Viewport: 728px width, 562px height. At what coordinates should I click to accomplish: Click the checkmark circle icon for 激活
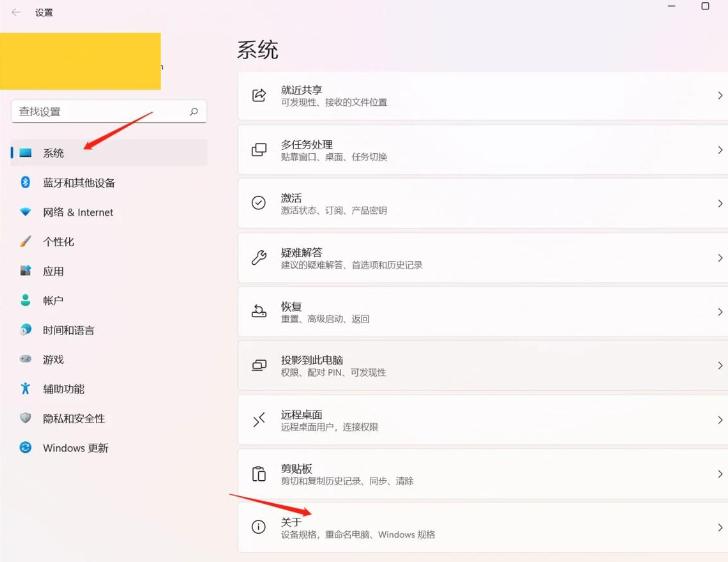(x=259, y=203)
